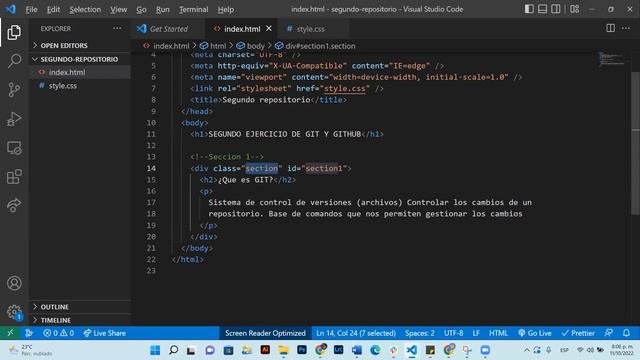Open the Manage gear icon
Image resolution: width=640 pixels, height=360 pixels.
14,312
